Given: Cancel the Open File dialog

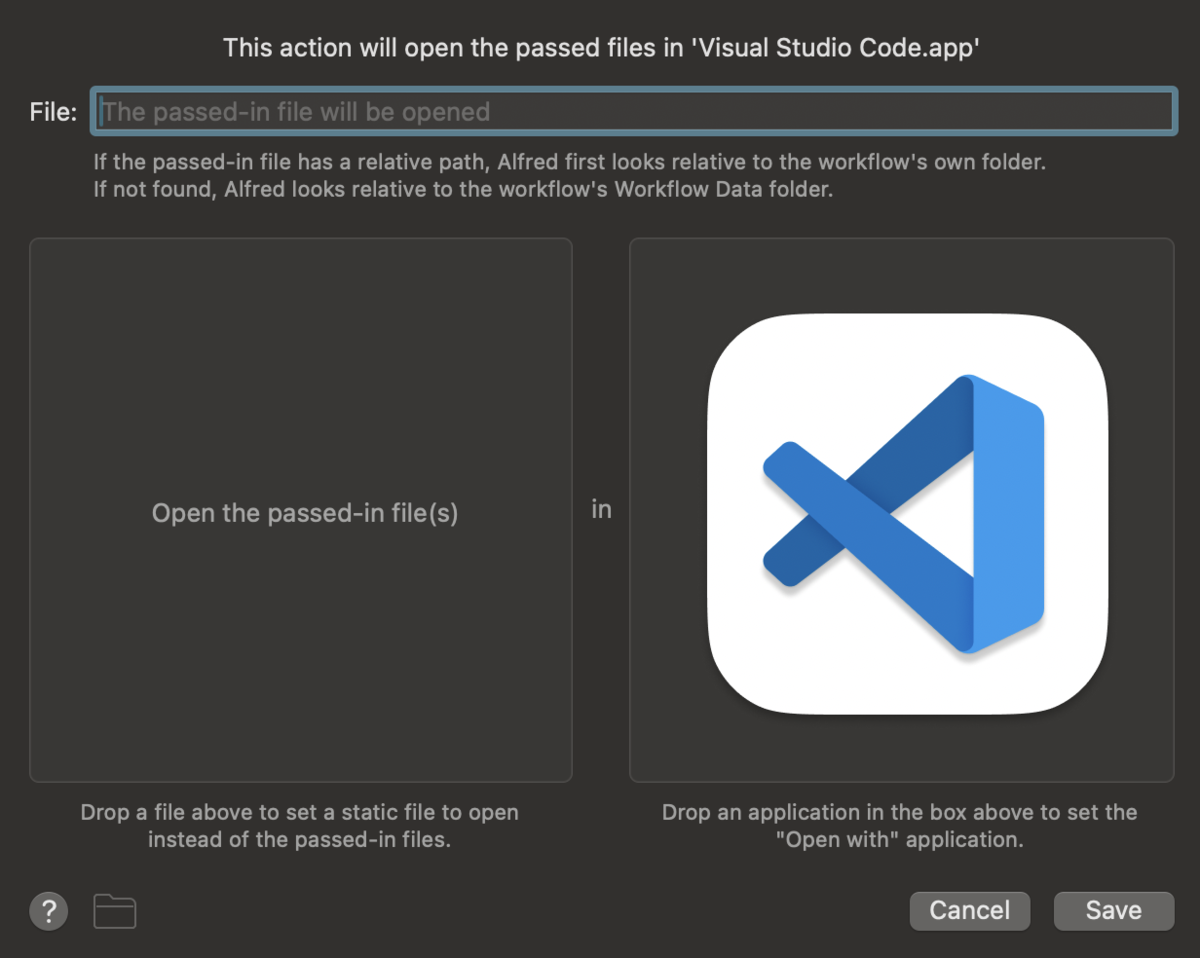Looking at the screenshot, I should click(x=969, y=910).
